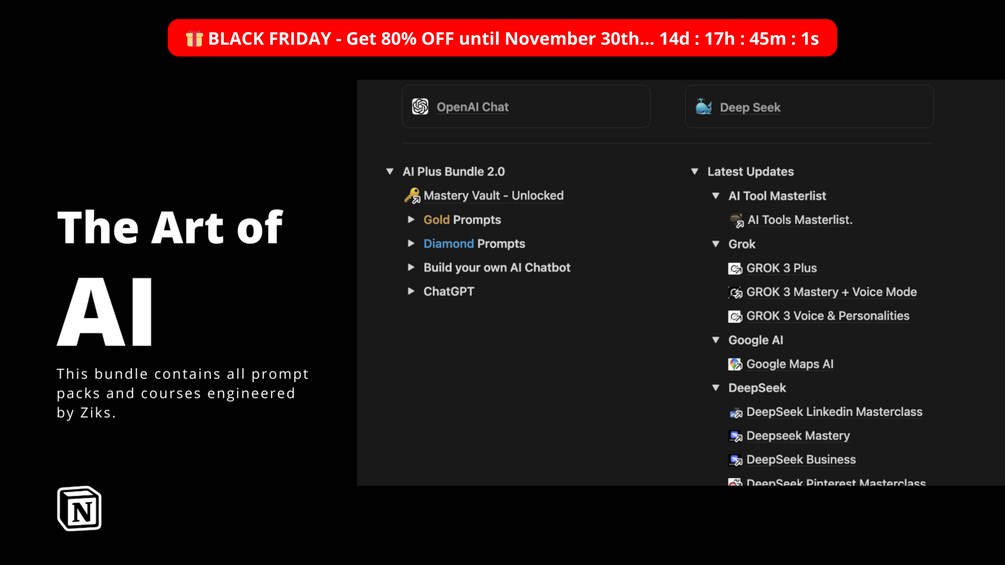This screenshot has width=1005, height=565.
Task: Click the Mastery Vault key icon
Action: tap(412, 196)
